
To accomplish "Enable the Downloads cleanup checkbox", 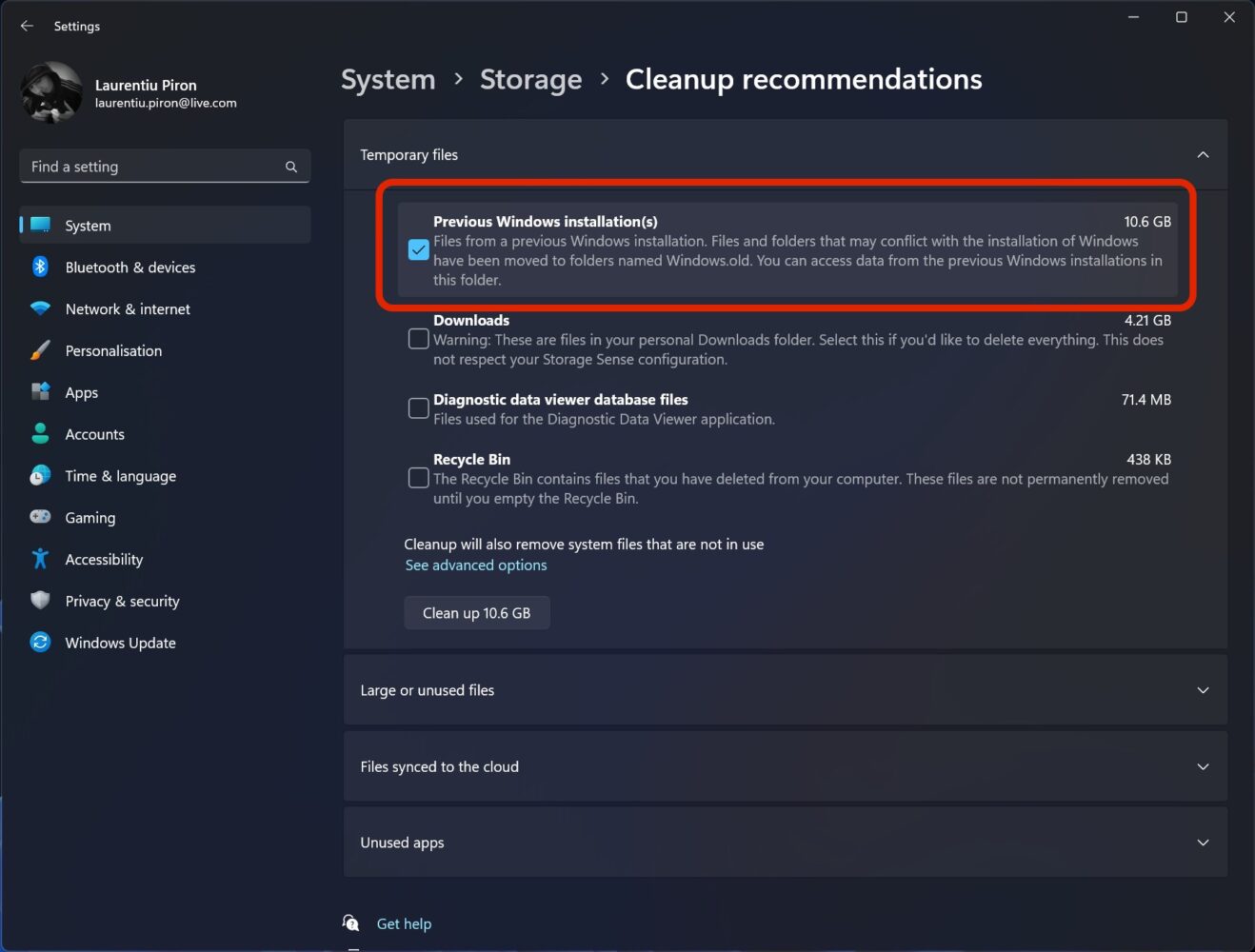I will [418, 338].
